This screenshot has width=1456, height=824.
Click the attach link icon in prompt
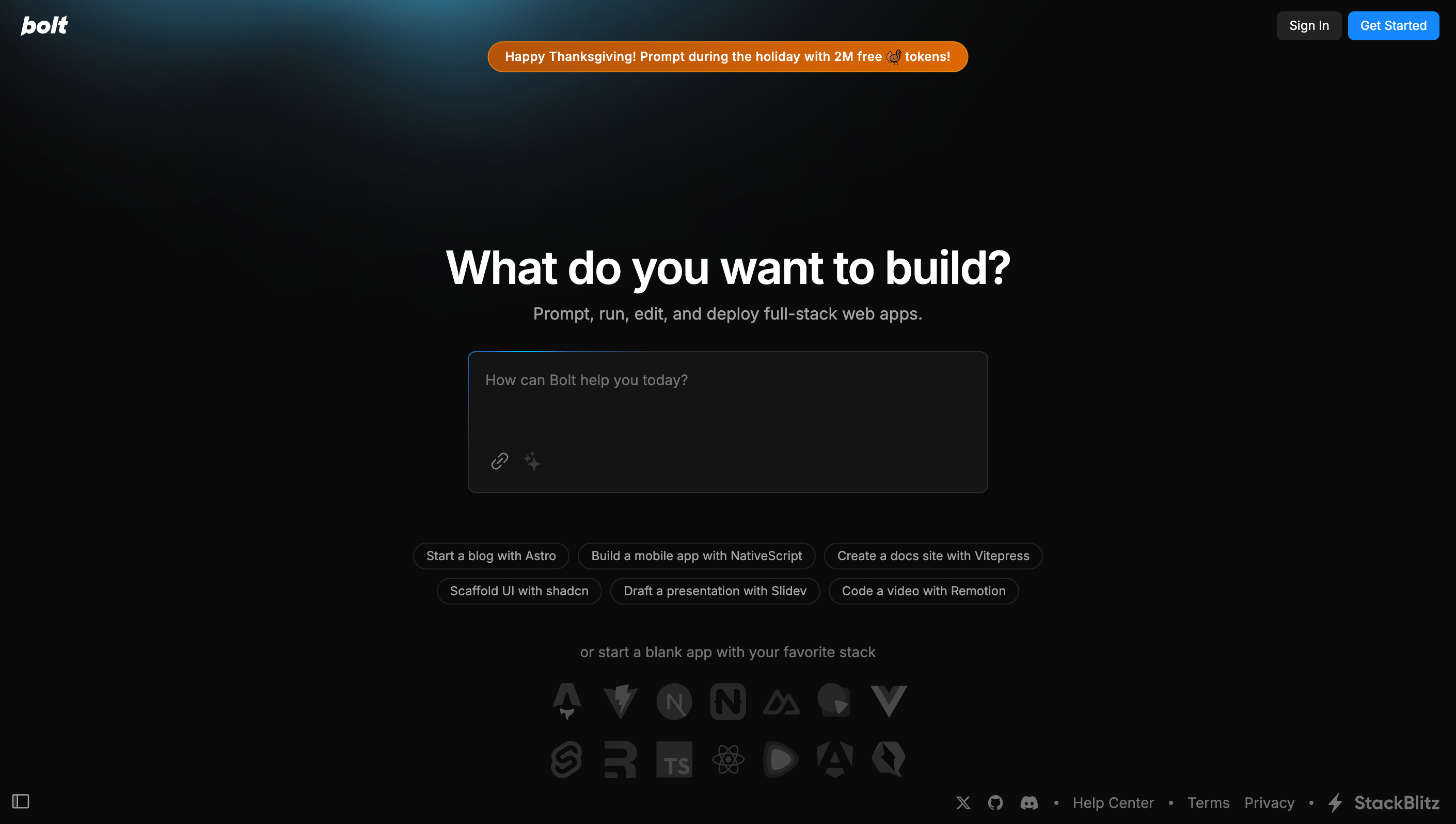coord(500,460)
